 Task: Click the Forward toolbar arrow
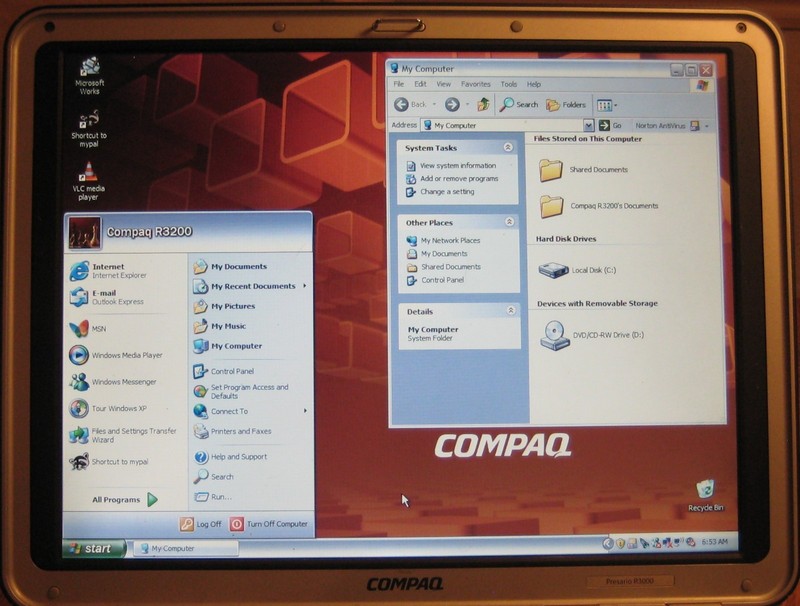click(x=452, y=105)
